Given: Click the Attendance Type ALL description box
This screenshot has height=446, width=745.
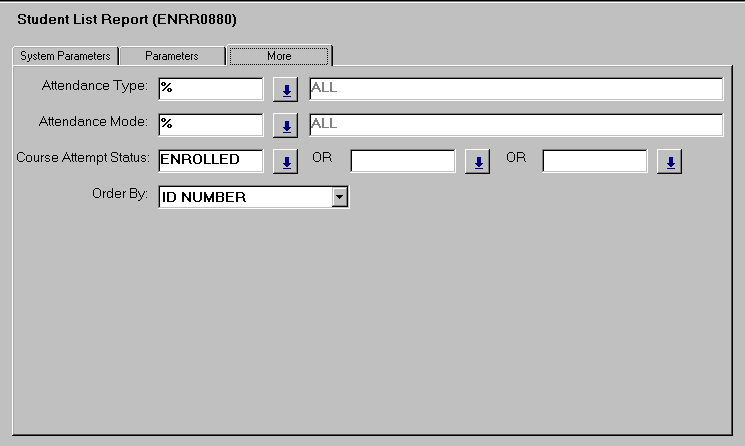Looking at the screenshot, I should tap(516, 89).
